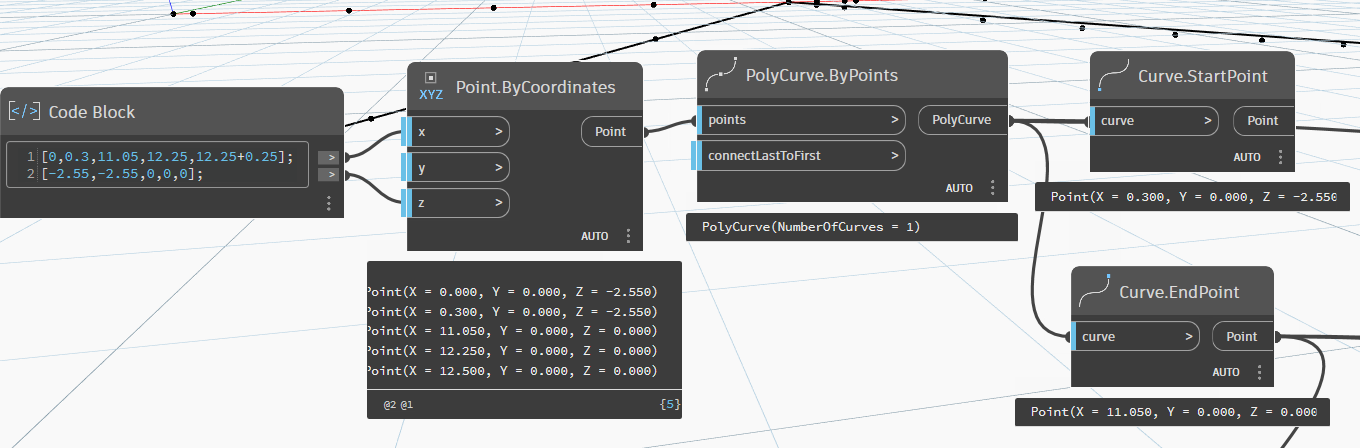Open Curve.EndPoint three-dot options menu

coord(1260,372)
